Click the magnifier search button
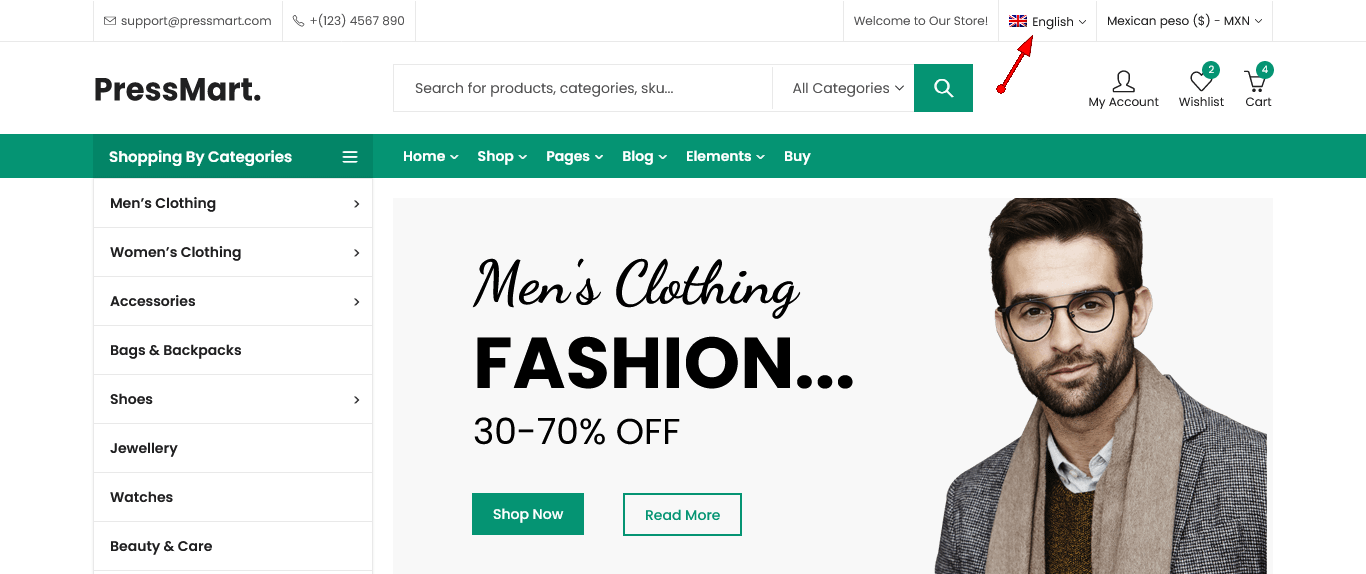The width and height of the screenshot is (1366, 574). 943,88
